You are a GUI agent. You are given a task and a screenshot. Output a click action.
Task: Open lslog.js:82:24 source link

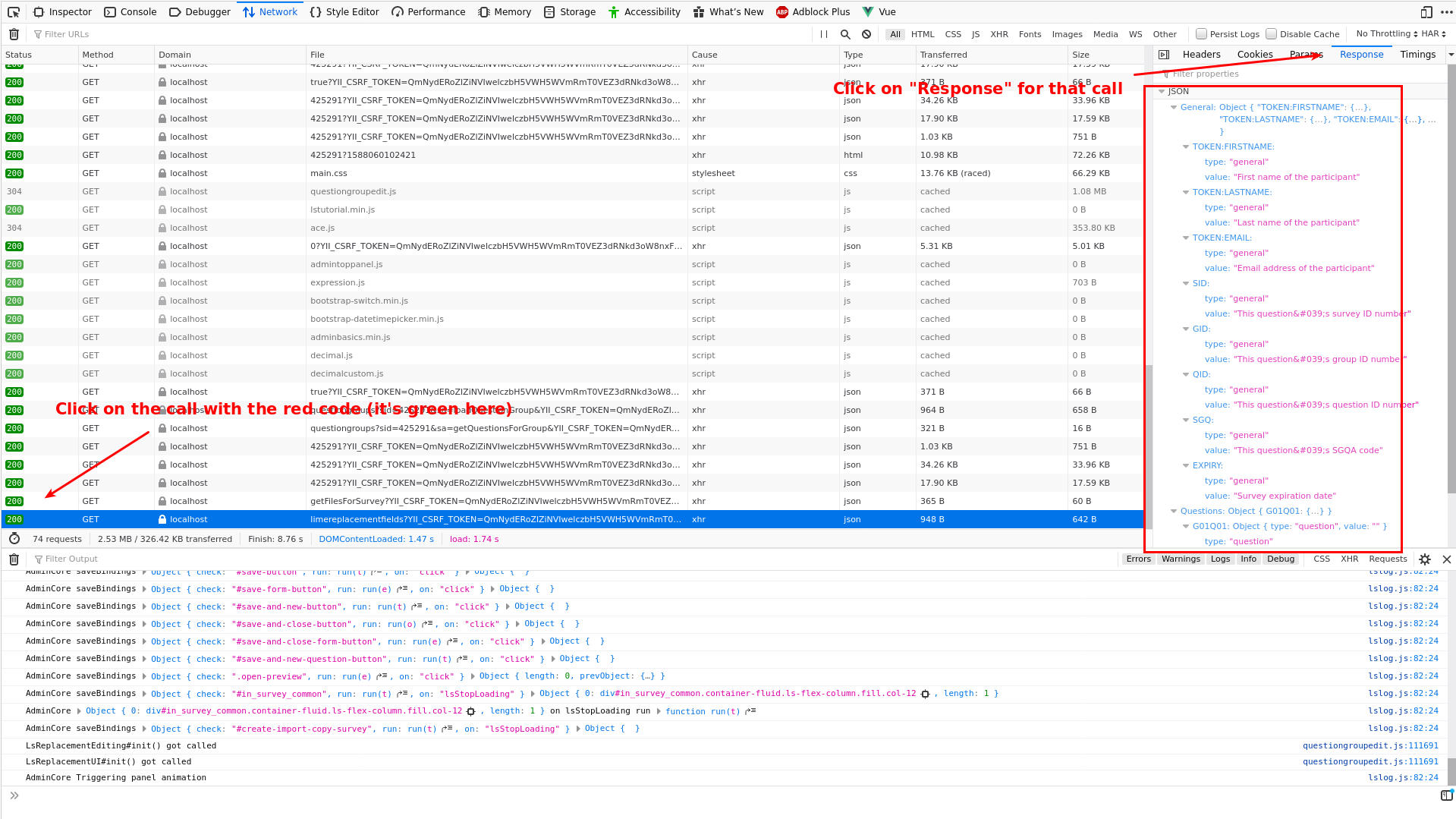[x=1403, y=589]
